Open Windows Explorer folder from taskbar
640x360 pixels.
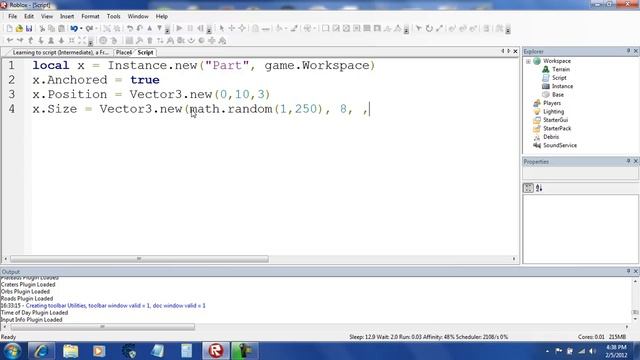(x=70, y=351)
